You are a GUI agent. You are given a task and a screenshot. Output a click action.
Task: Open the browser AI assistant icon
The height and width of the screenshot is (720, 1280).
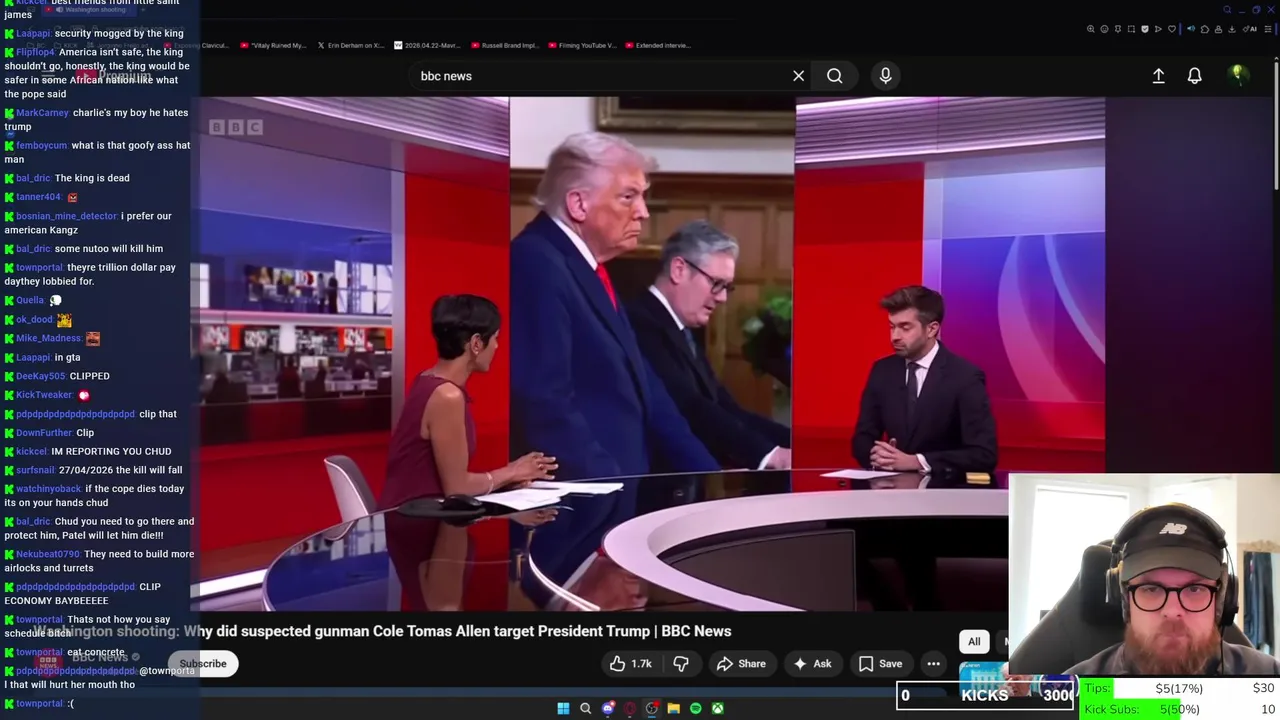(1250, 29)
